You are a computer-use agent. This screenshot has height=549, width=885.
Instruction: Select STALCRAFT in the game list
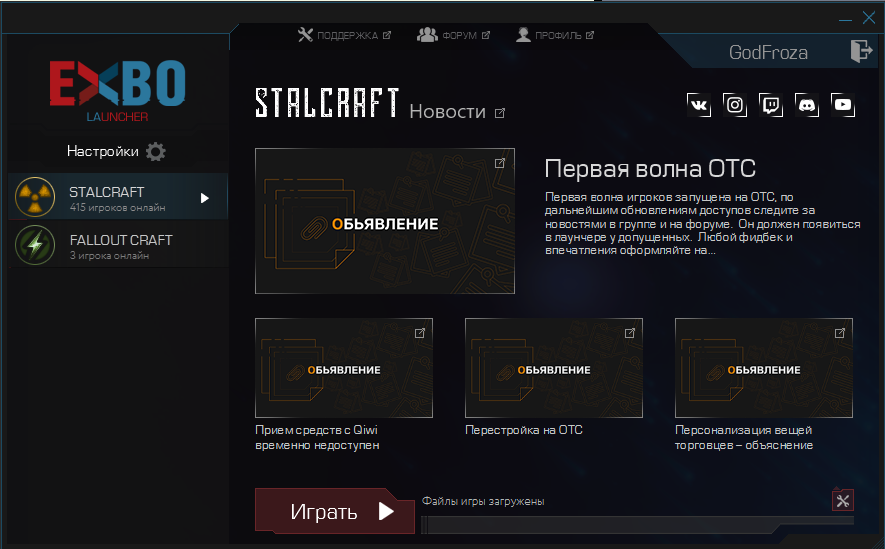point(118,197)
